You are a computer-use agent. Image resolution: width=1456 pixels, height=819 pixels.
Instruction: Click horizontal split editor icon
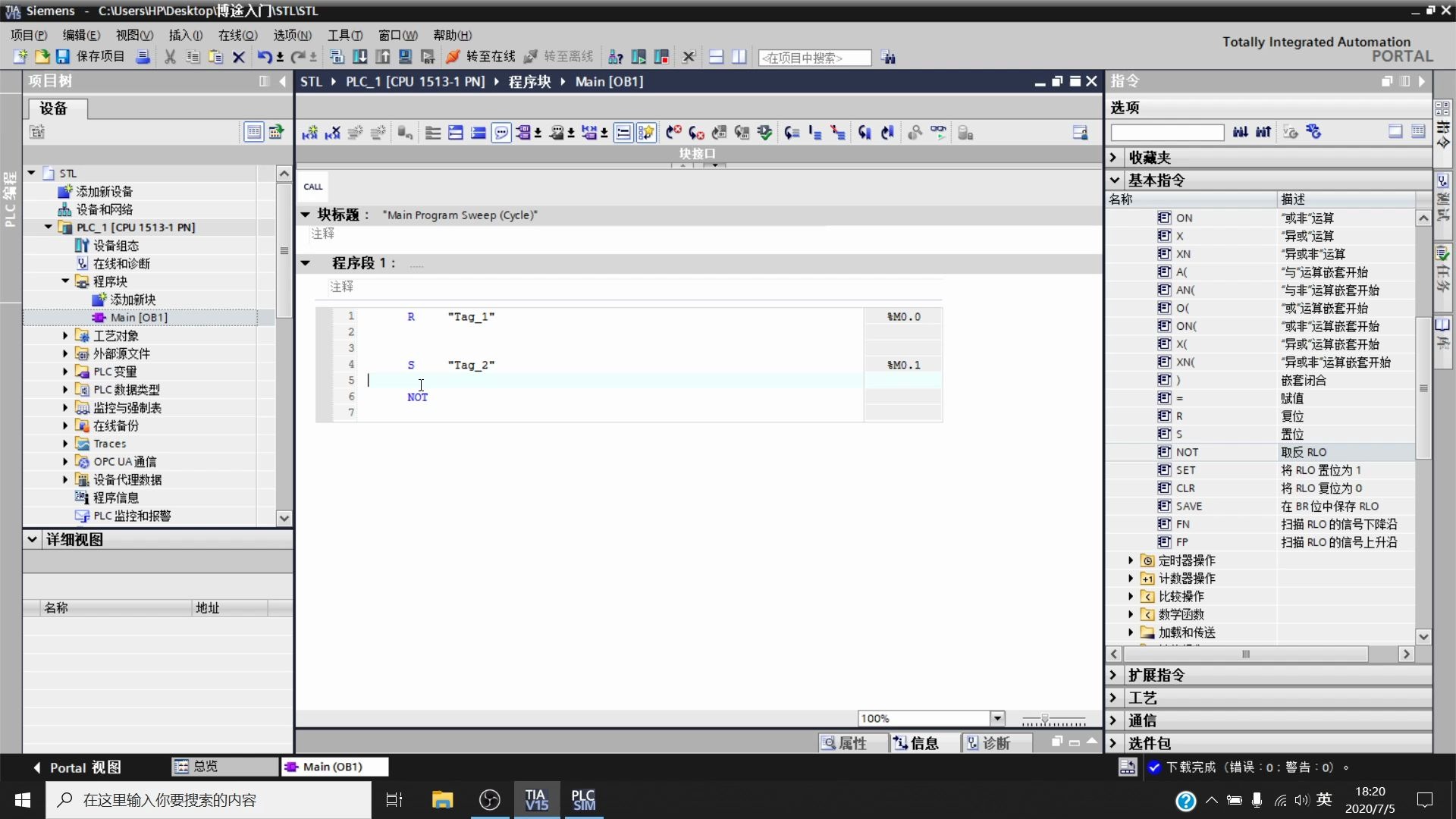[716, 57]
